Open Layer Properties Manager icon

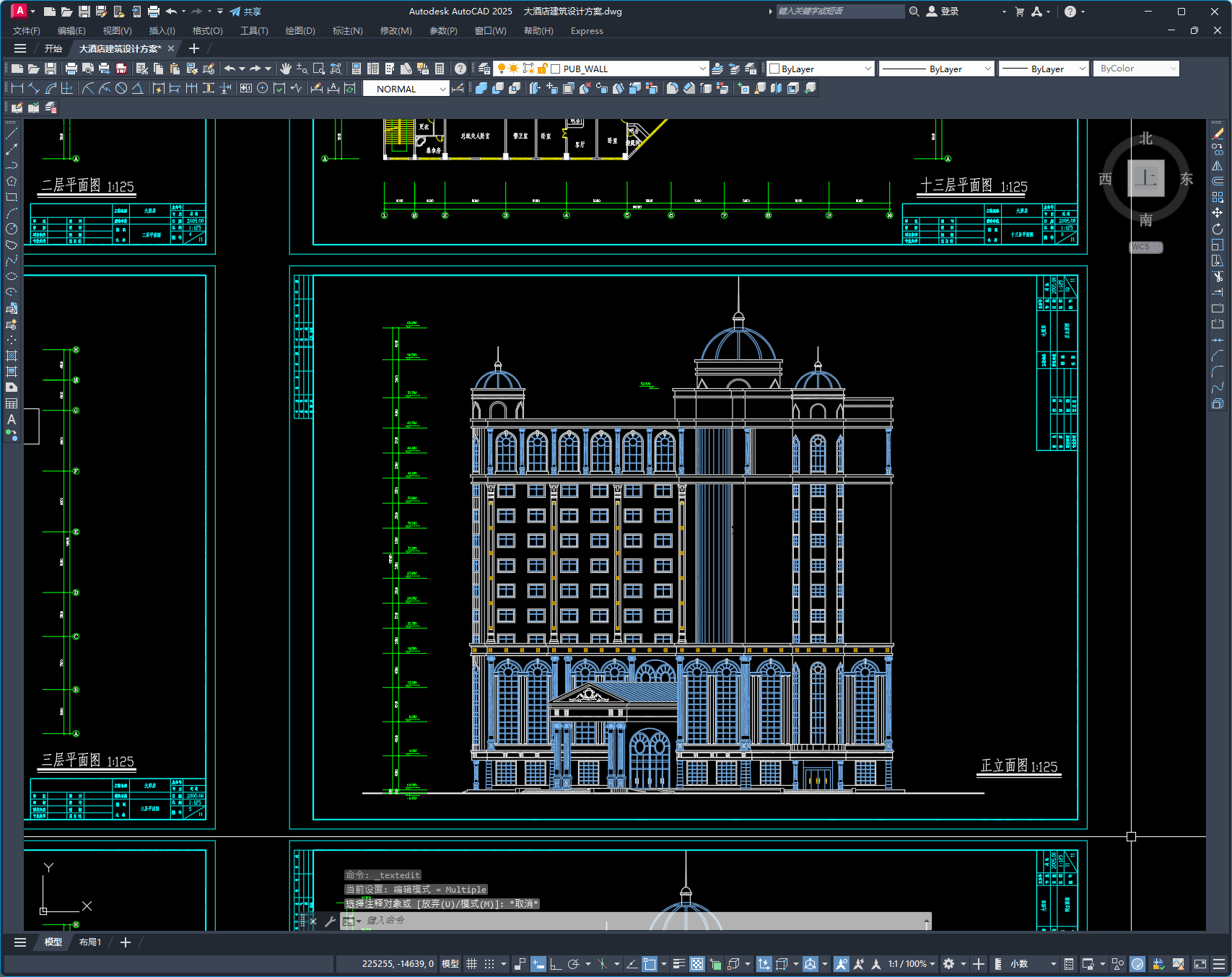484,69
